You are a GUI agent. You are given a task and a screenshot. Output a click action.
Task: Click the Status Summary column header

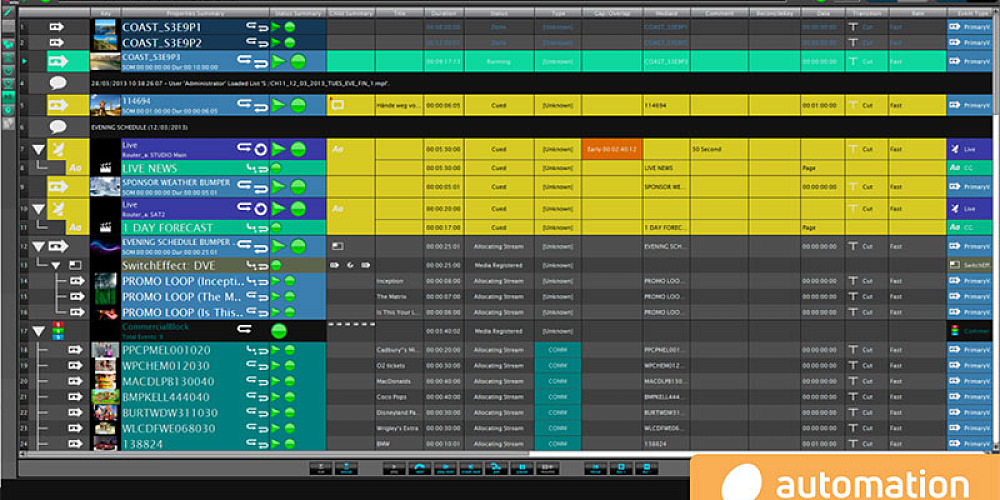click(x=297, y=13)
